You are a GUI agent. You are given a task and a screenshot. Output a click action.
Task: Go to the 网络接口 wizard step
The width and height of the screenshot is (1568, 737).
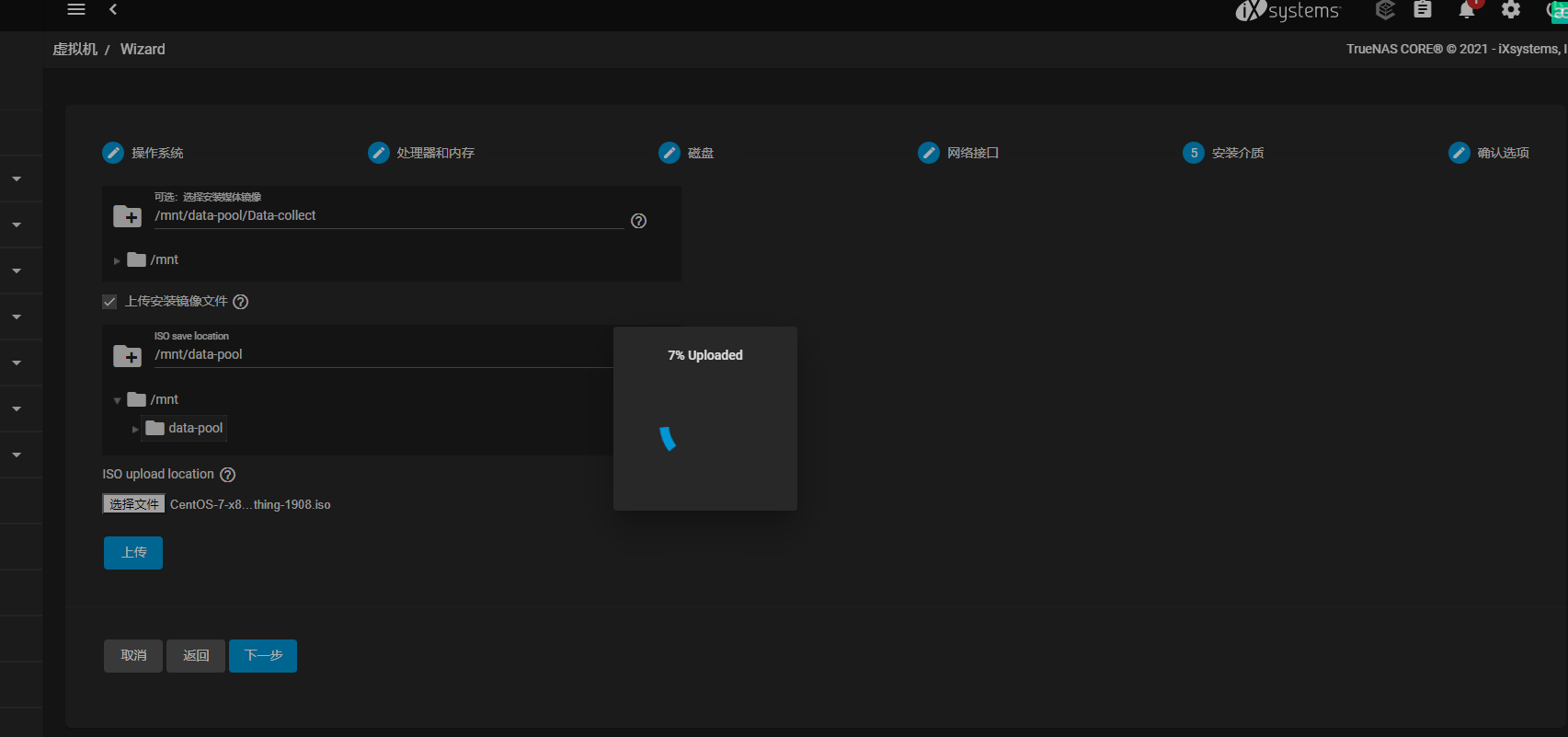[x=958, y=153]
